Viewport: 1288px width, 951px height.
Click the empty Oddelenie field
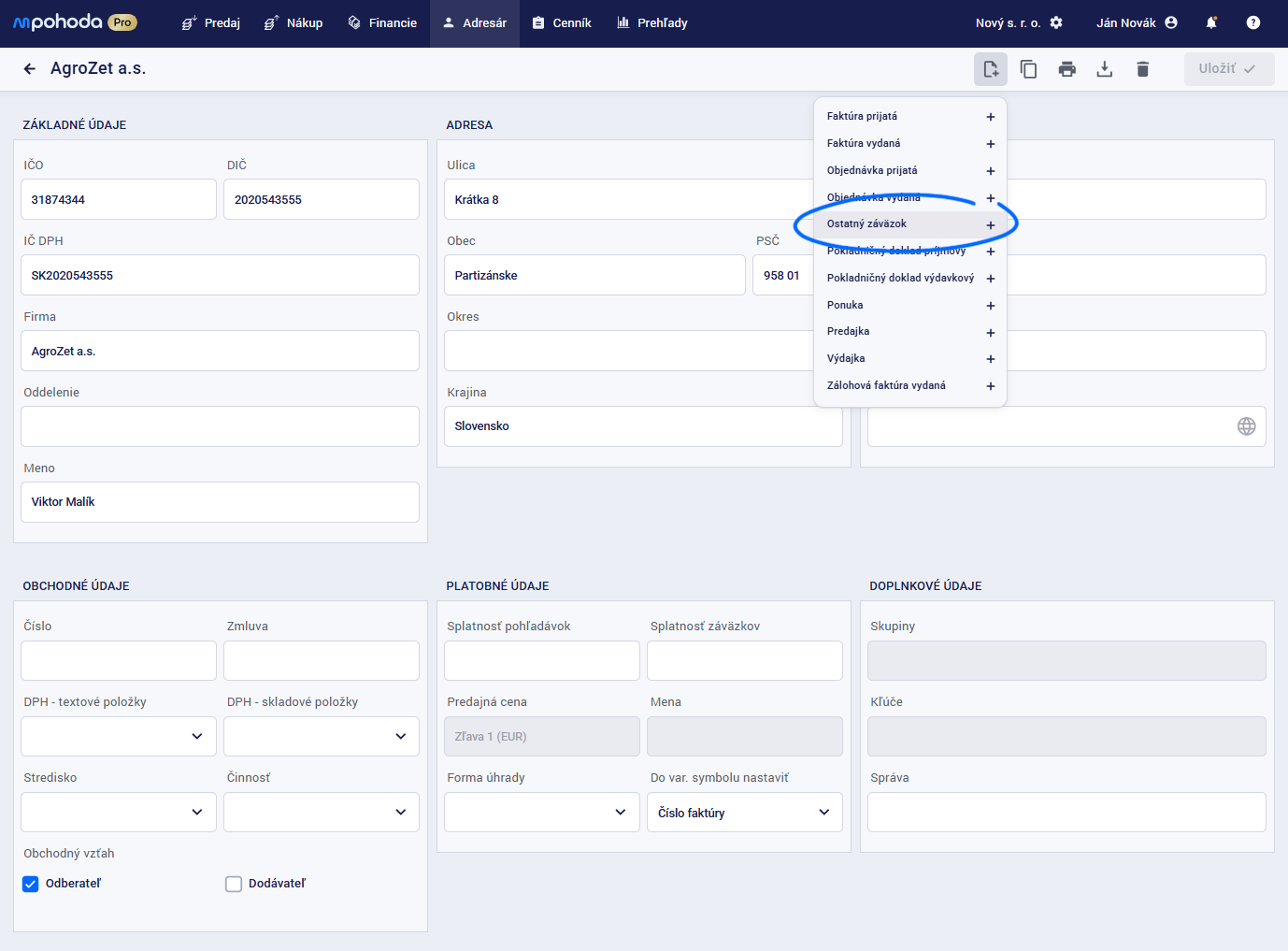pyautogui.click(x=220, y=426)
